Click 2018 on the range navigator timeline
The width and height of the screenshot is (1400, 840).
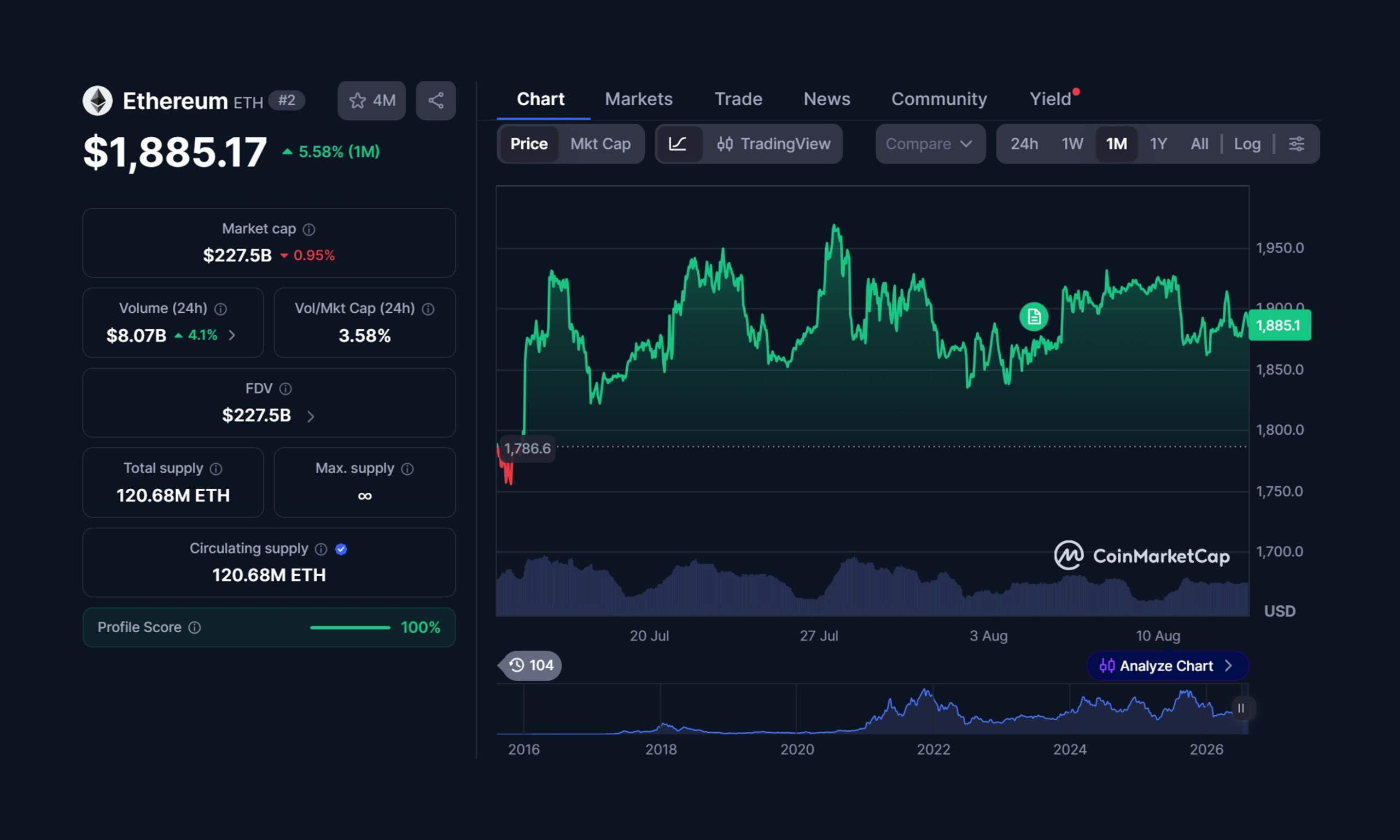[x=661, y=749]
